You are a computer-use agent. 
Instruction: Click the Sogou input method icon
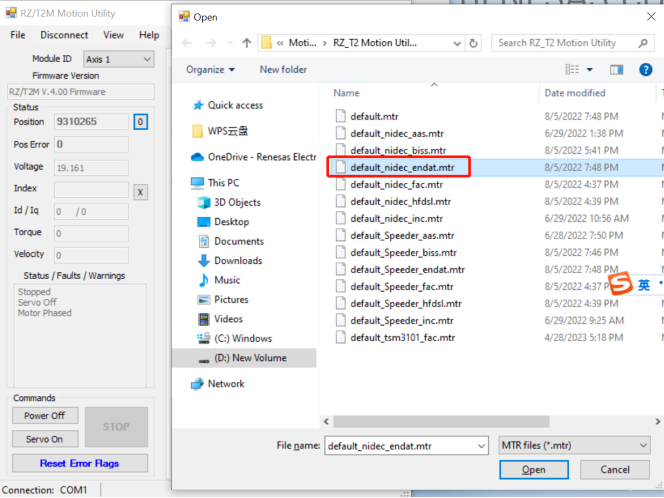click(622, 285)
